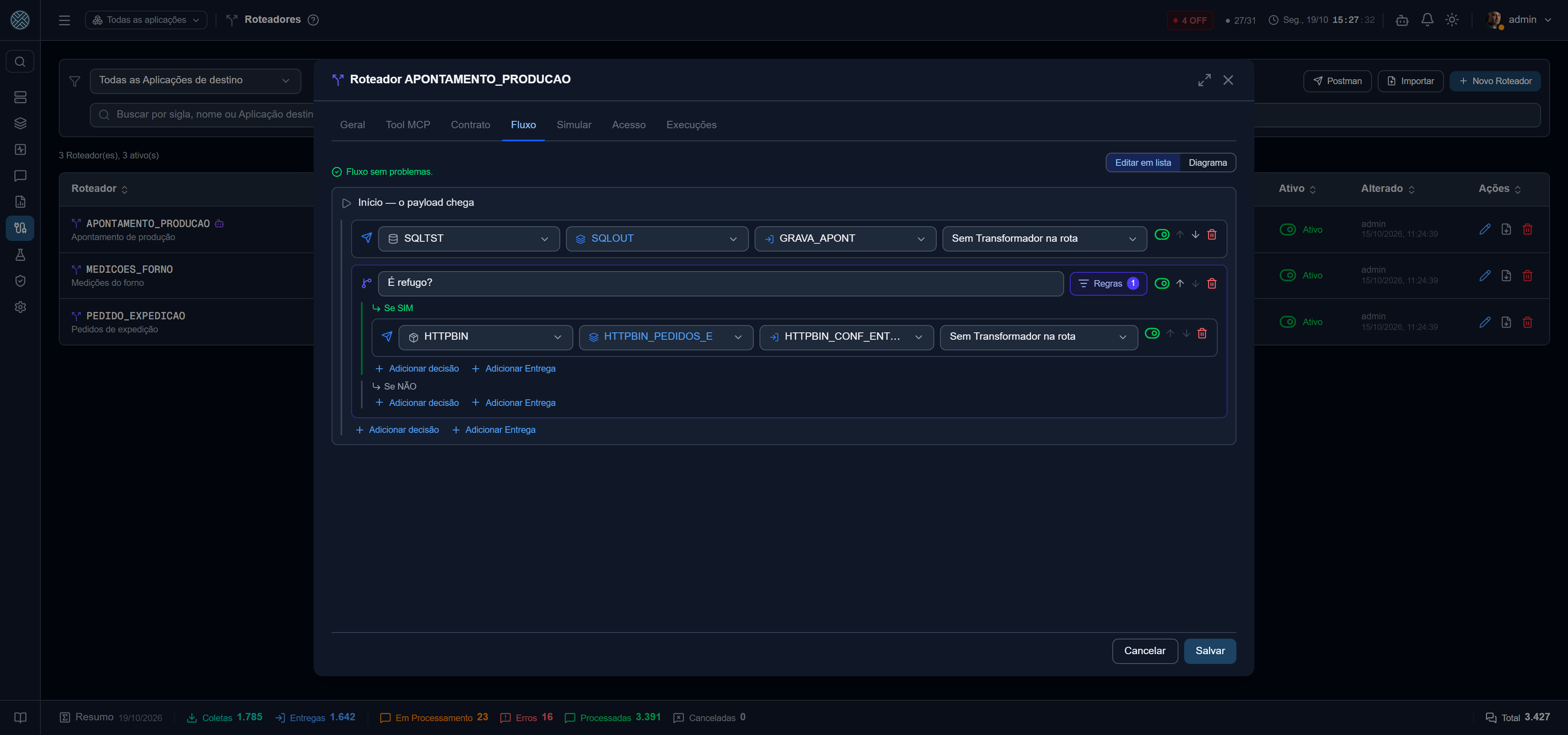Image resolution: width=1568 pixels, height=735 pixels.
Task: Click the robot assistant icon in the header
Action: (1402, 20)
